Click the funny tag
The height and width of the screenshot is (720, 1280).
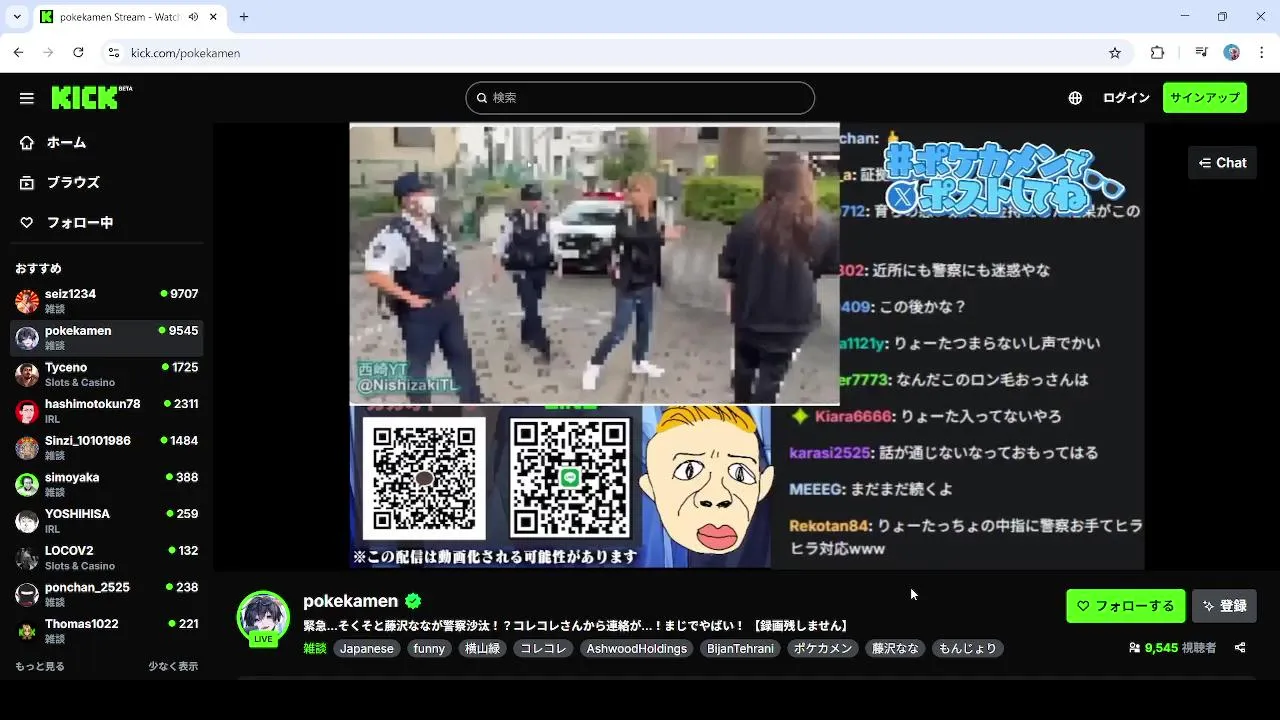tap(429, 649)
